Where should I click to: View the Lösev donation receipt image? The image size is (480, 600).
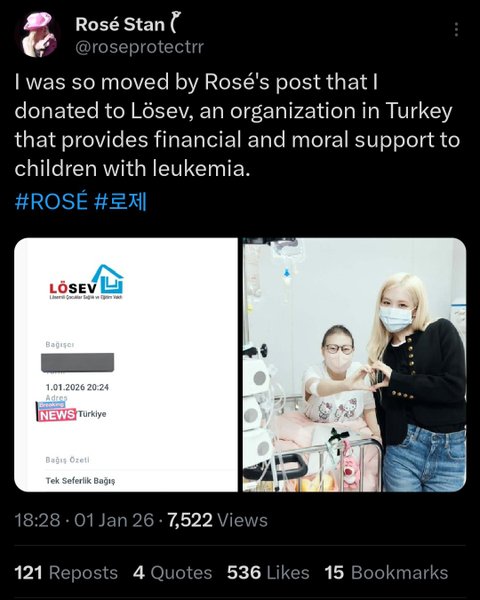pyautogui.click(x=126, y=364)
